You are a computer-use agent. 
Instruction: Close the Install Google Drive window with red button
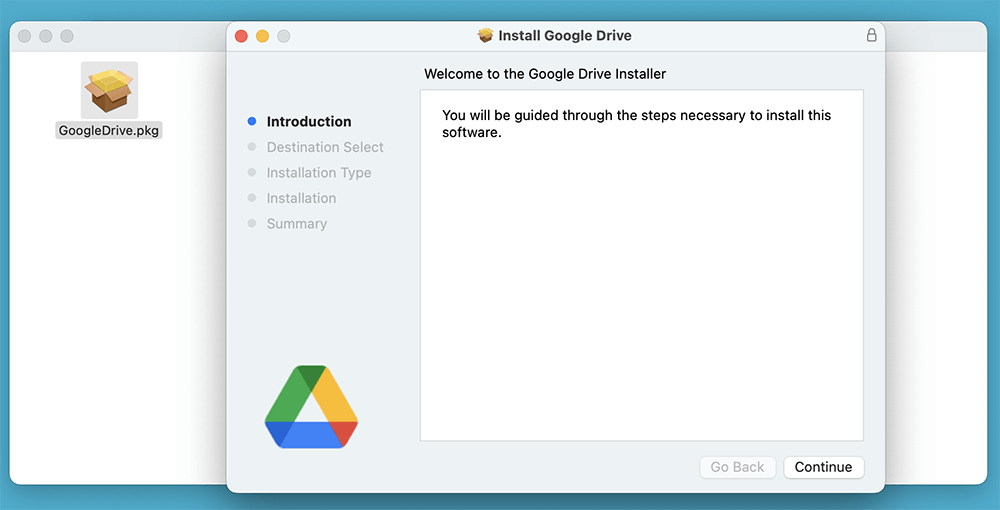pyautogui.click(x=241, y=36)
